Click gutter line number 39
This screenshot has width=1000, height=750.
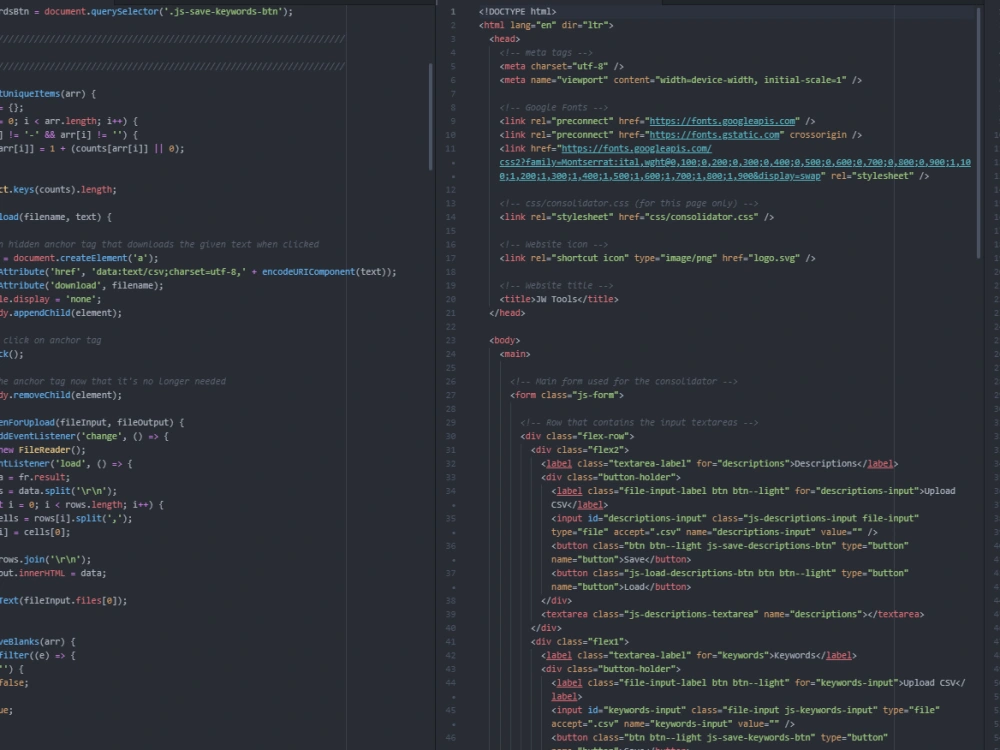450,614
